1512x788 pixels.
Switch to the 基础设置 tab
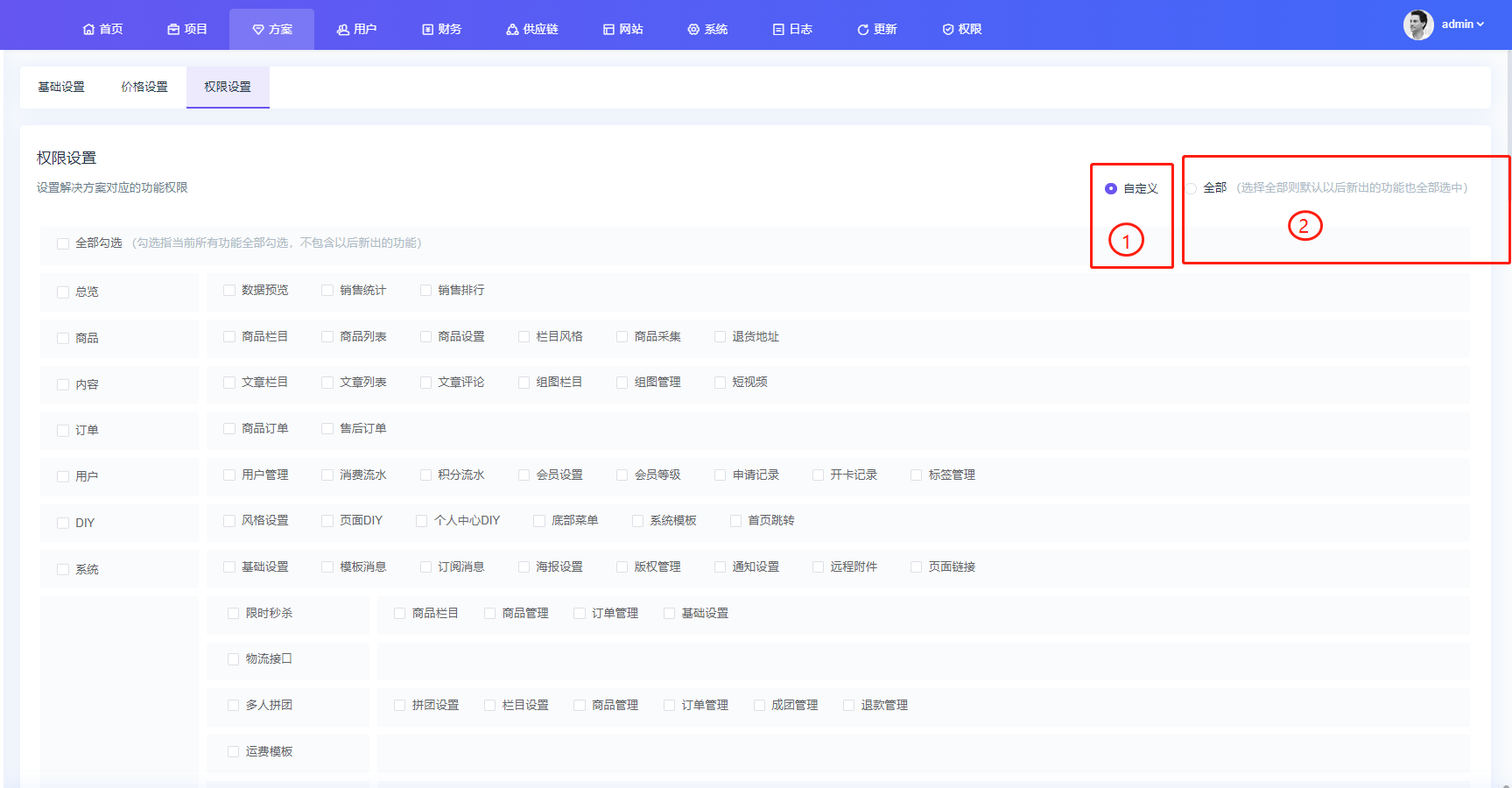61,88
